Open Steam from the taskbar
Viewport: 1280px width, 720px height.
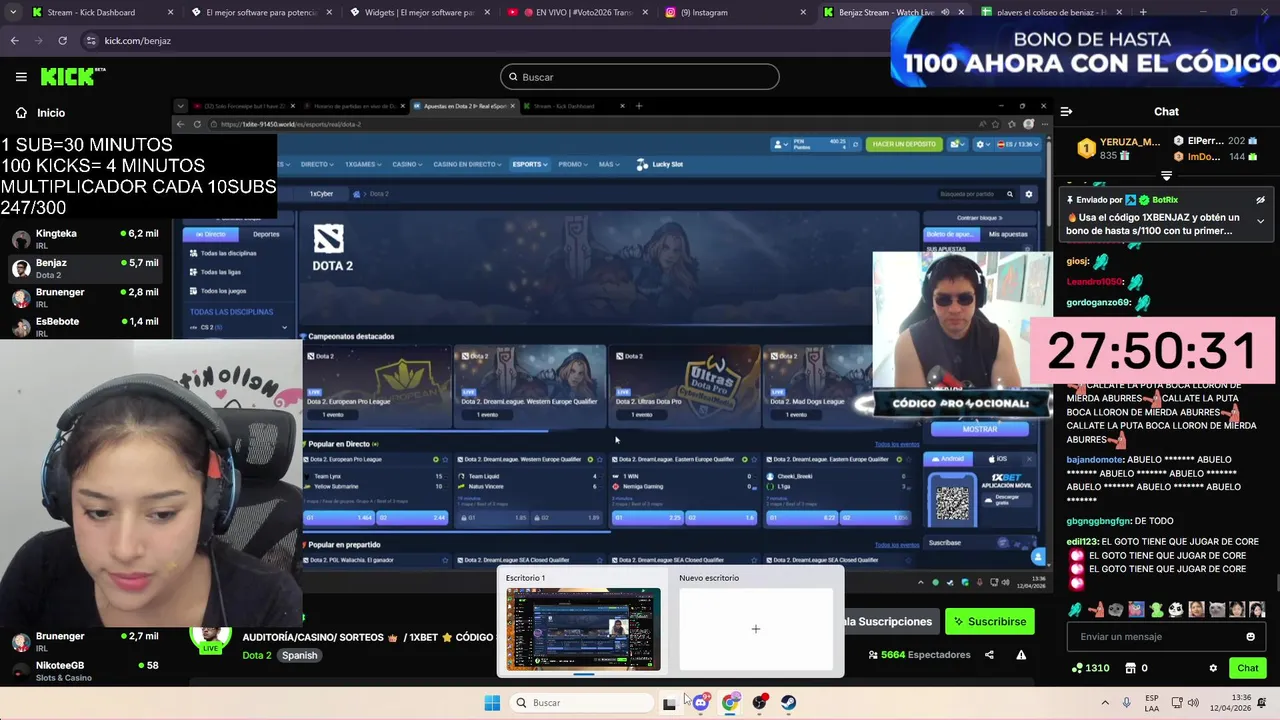[789, 703]
